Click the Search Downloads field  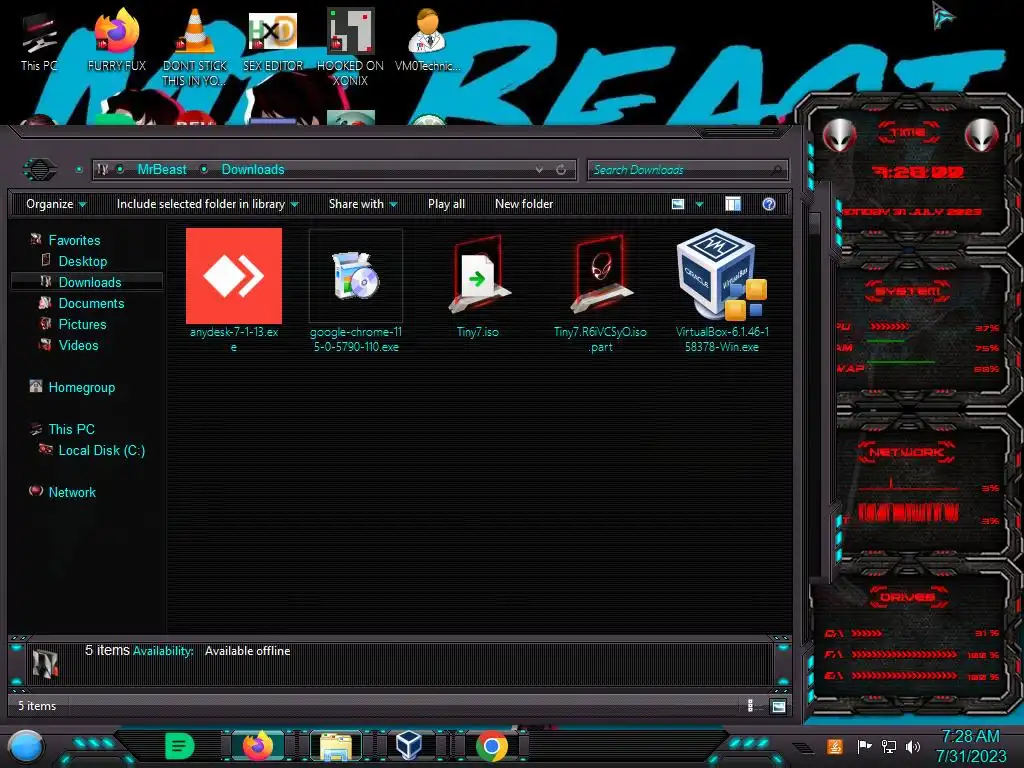pyautogui.click(x=687, y=170)
